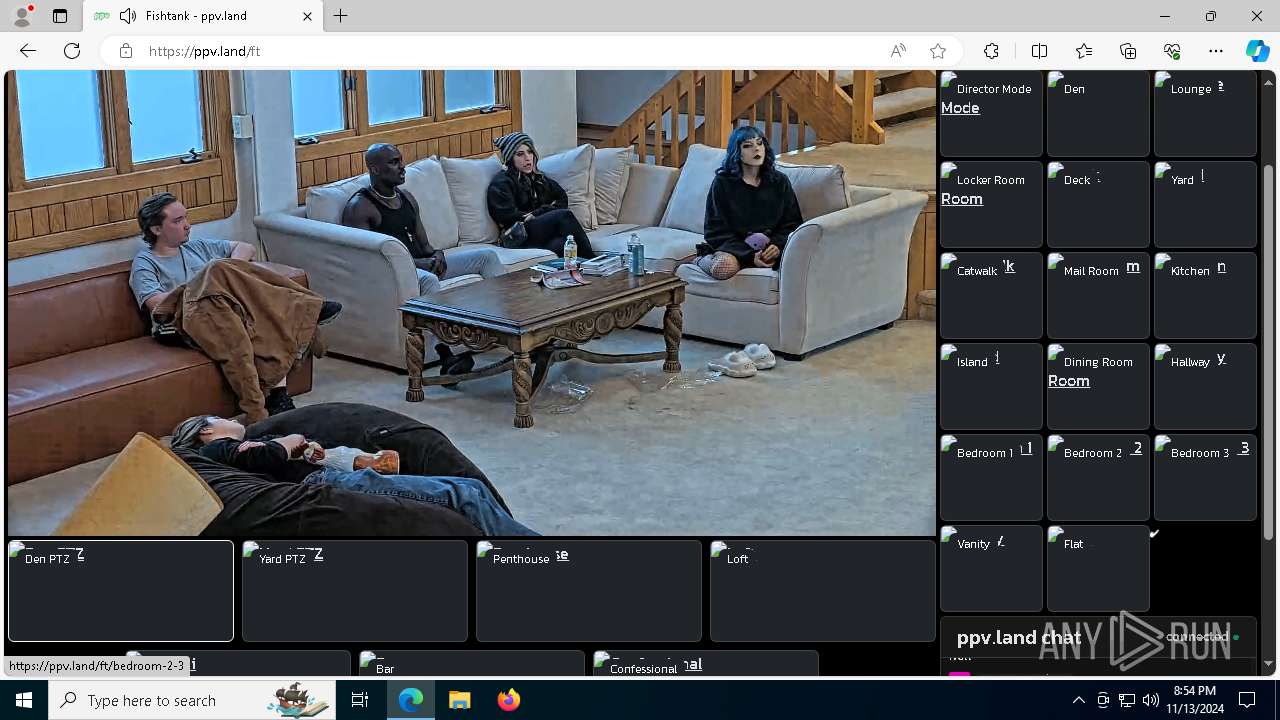Screen dimensions: 1280x720
Task: Switch to the Den camera
Action: coord(1098,114)
